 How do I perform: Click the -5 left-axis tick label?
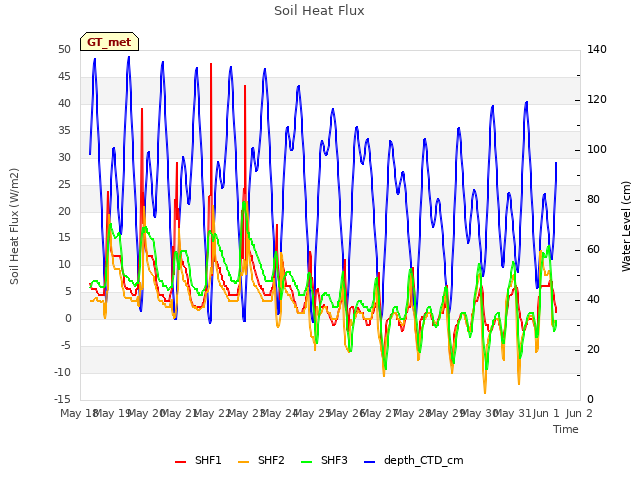[66, 346]
